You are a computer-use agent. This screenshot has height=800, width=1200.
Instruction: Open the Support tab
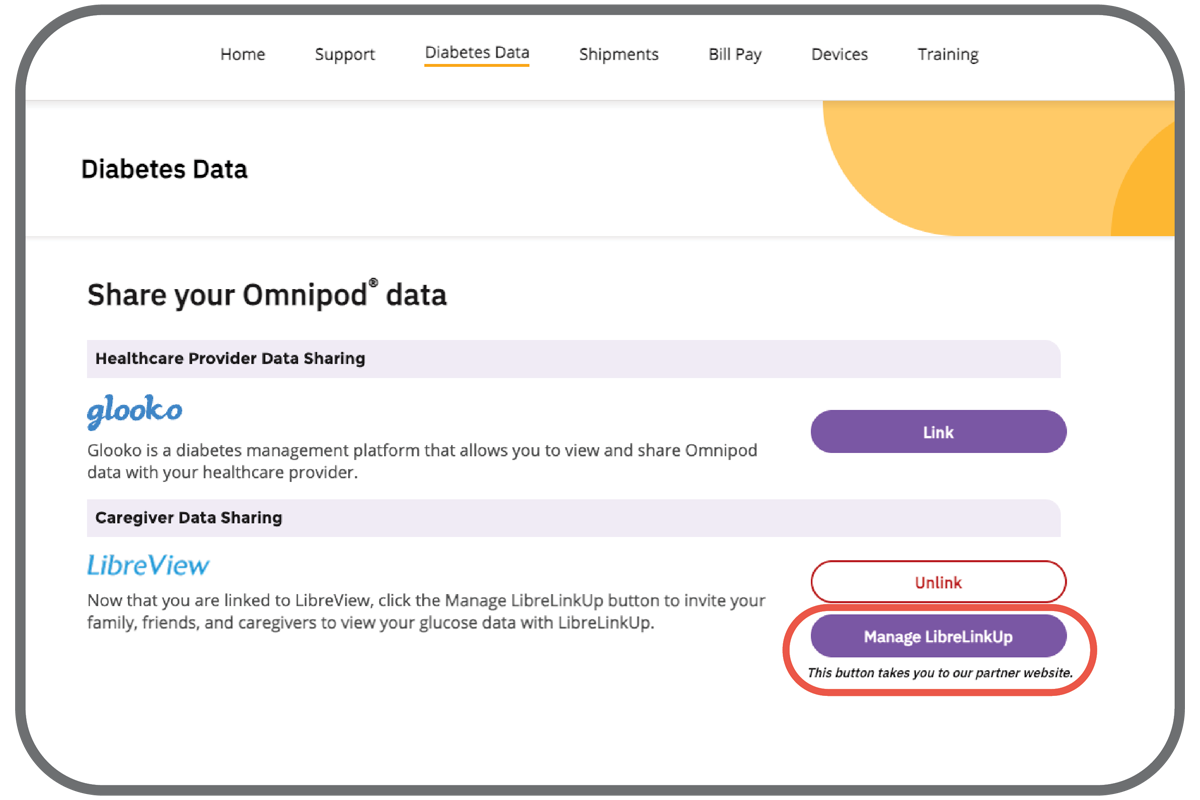[345, 55]
